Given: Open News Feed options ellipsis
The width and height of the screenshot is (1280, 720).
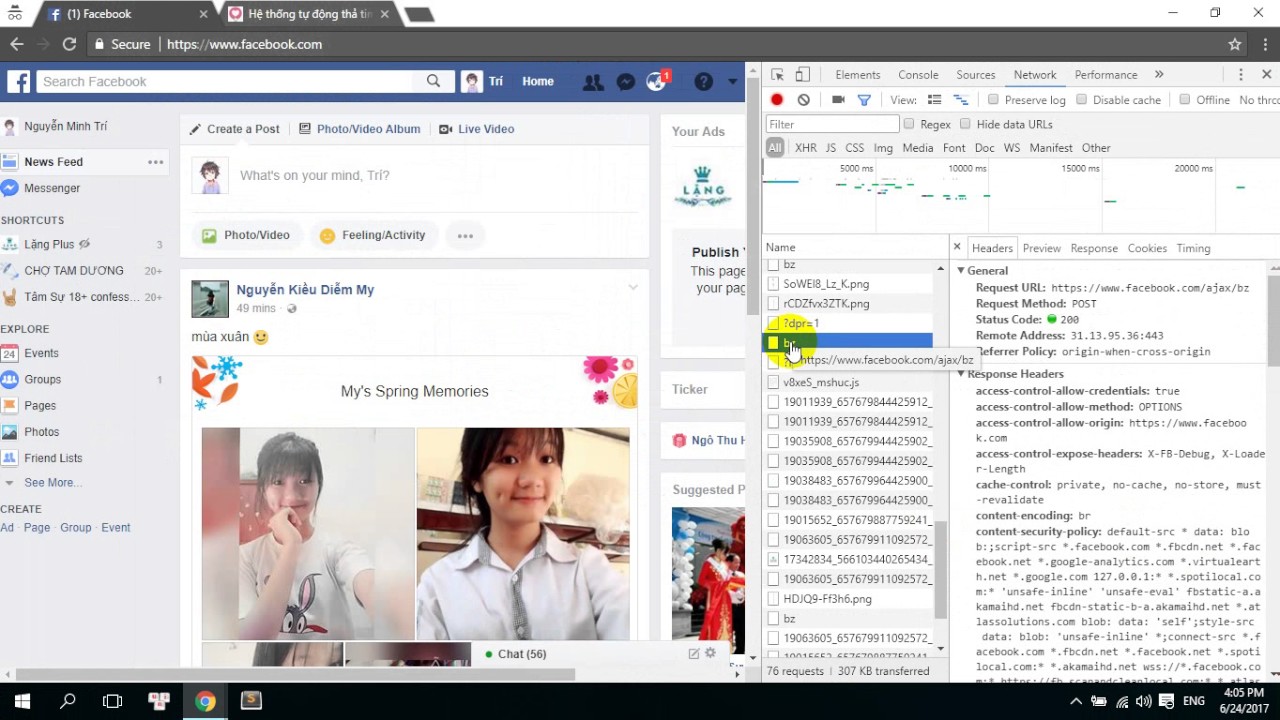Looking at the screenshot, I should coord(156,162).
